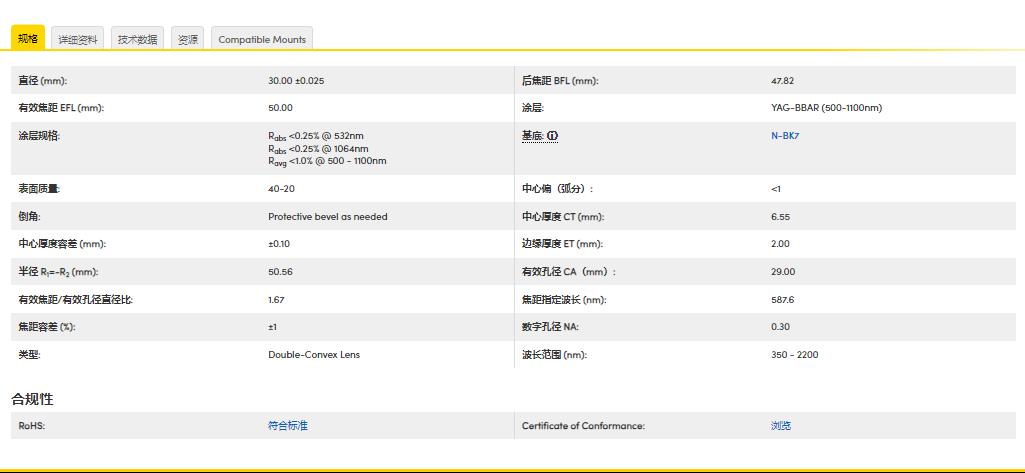Click the RoHS label
This screenshot has width=1025, height=473.
32,426
